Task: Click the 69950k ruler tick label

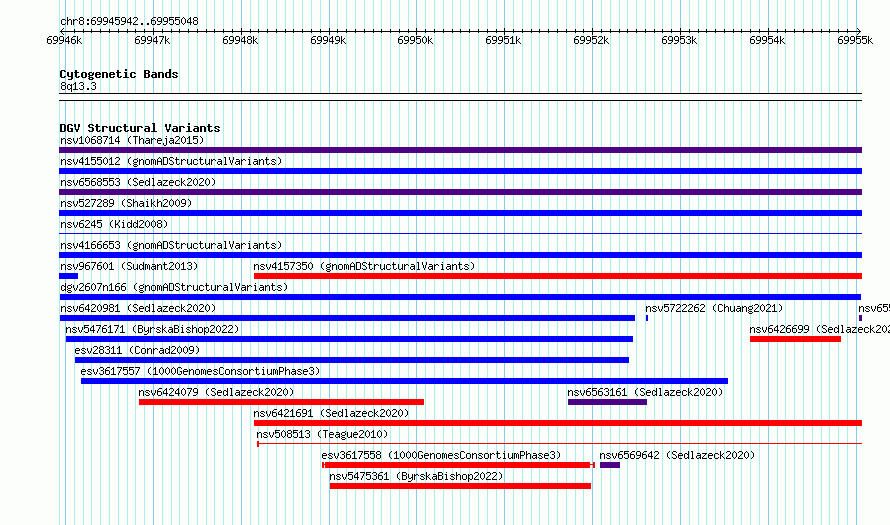Action: (415, 40)
